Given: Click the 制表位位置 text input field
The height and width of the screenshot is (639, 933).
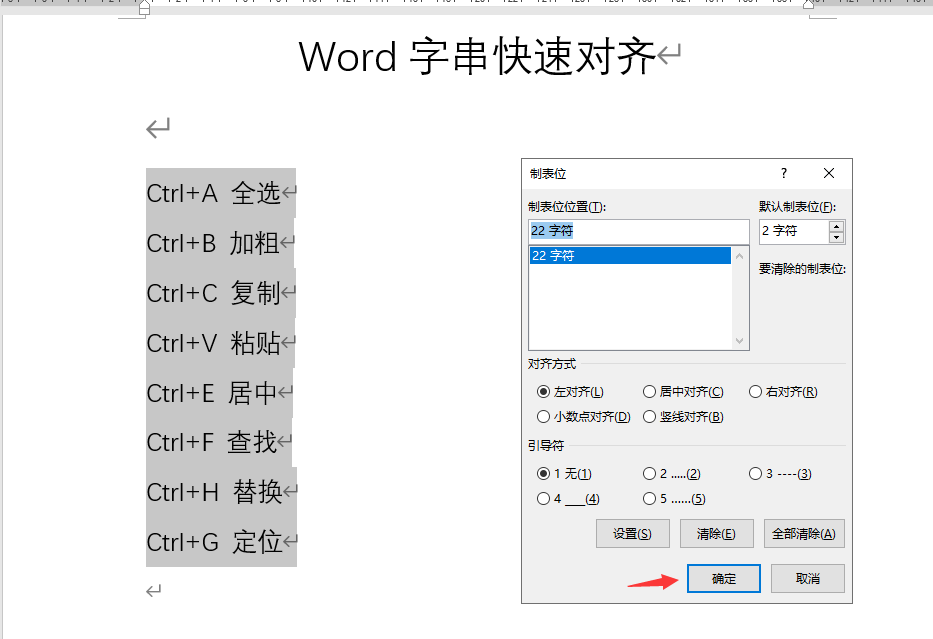Looking at the screenshot, I should tap(638, 231).
